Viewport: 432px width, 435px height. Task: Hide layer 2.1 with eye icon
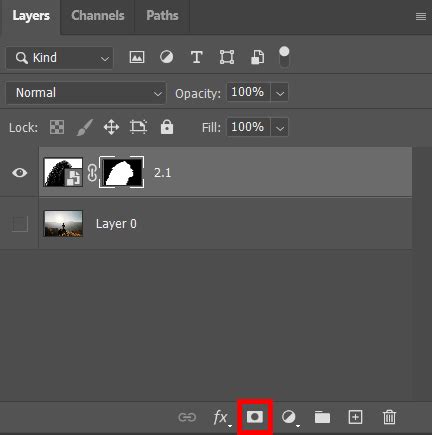(20, 173)
